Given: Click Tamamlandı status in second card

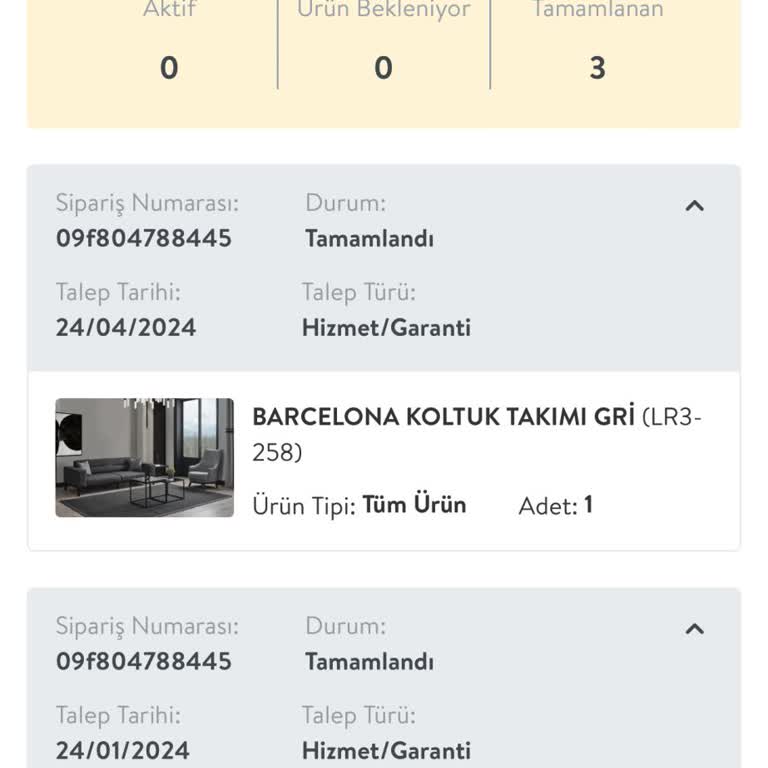Looking at the screenshot, I should click(369, 662).
